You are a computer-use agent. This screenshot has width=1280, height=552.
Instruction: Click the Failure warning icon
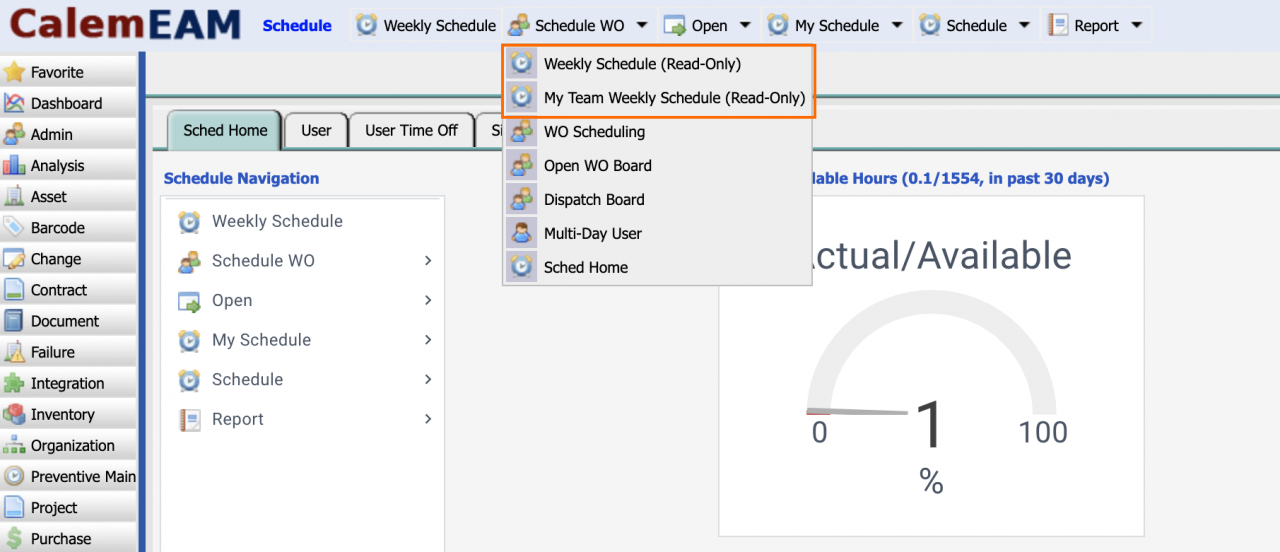click(x=14, y=352)
